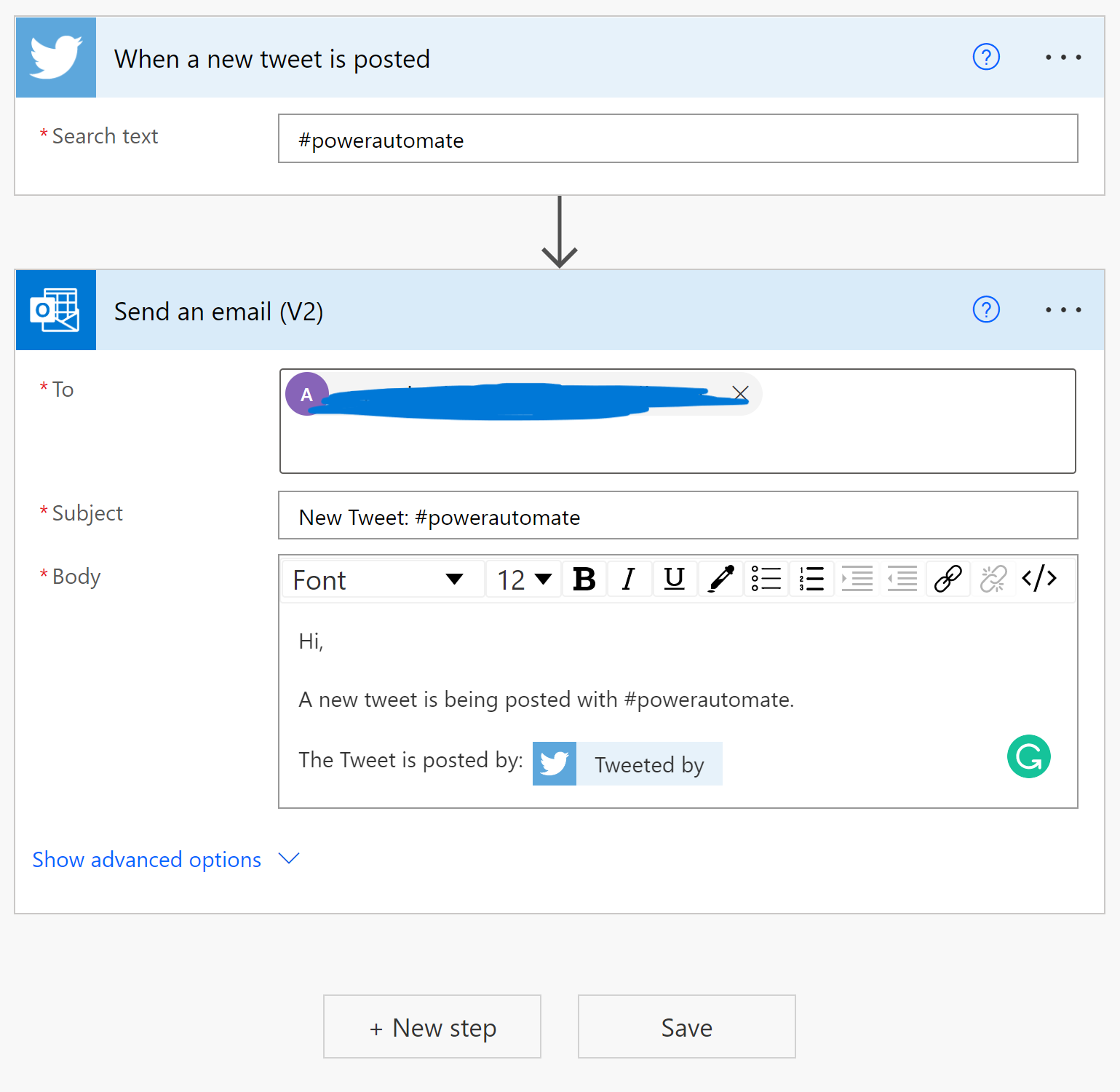This screenshot has height=1092, width=1120.
Task: Toggle italic formatting in body toolbar
Action: tap(629, 579)
